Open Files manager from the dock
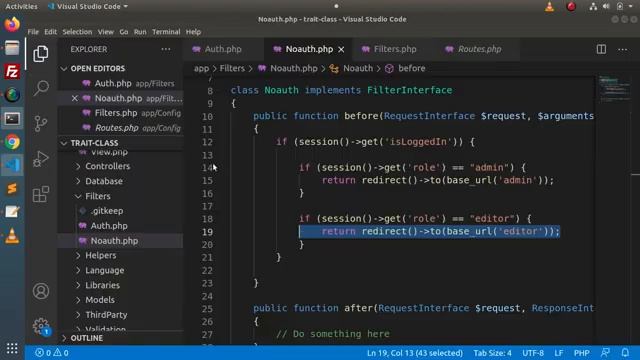This screenshot has width=640, height=360. (12, 48)
